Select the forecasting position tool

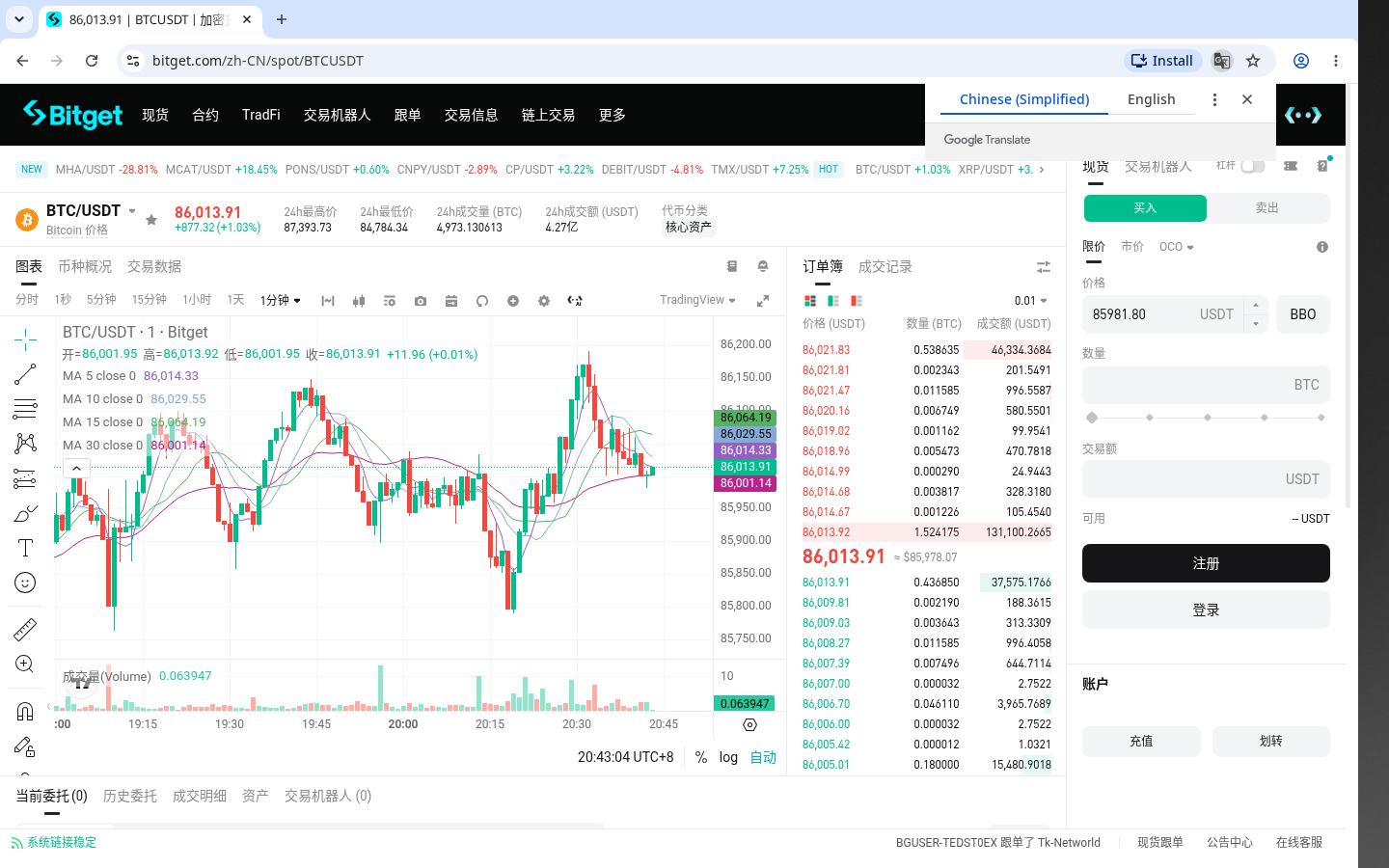pos(26,478)
